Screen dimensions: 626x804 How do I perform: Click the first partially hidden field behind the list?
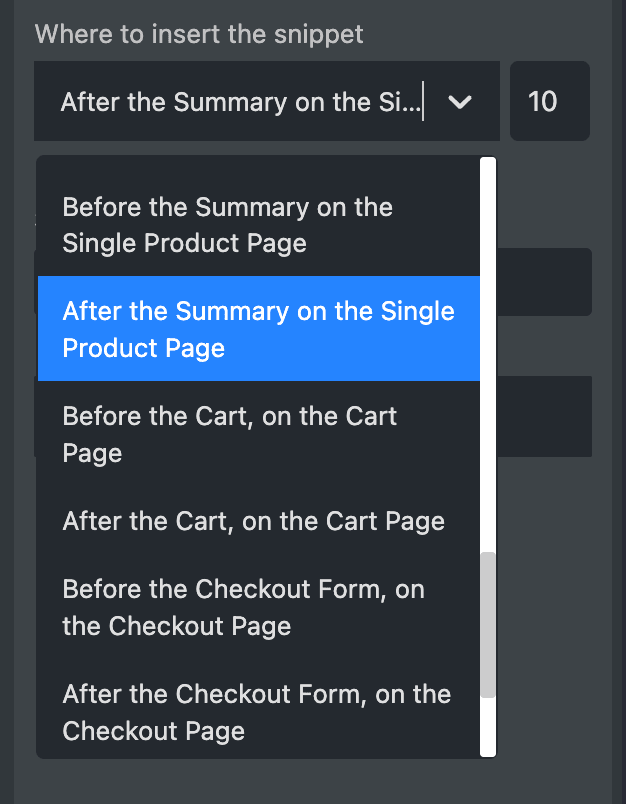(543, 282)
